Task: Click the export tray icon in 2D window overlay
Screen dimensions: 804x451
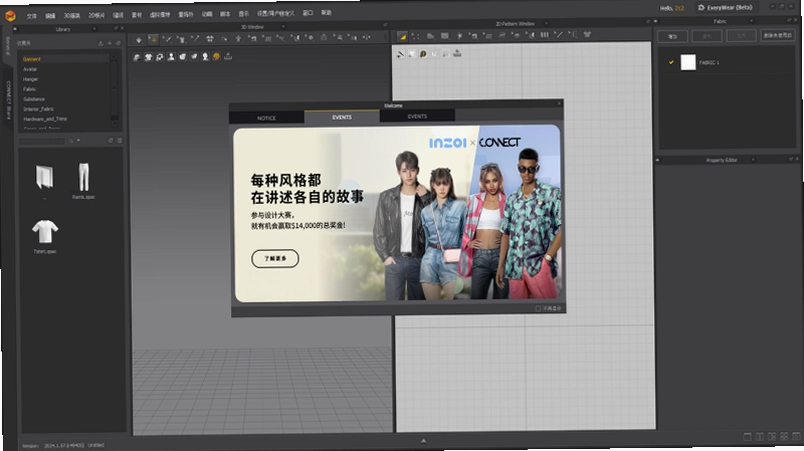Action: (x=457, y=53)
